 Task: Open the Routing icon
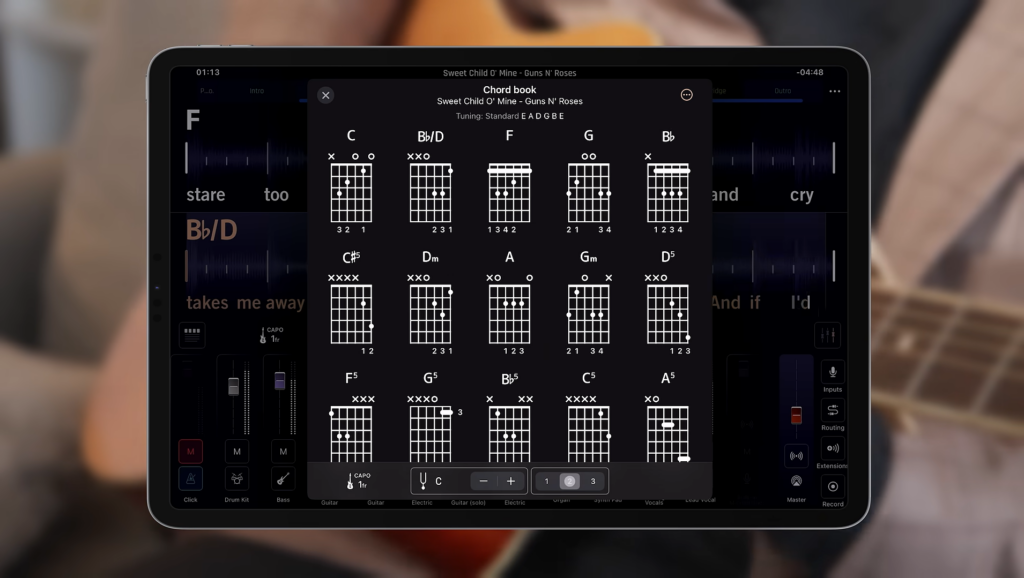[833, 410]
